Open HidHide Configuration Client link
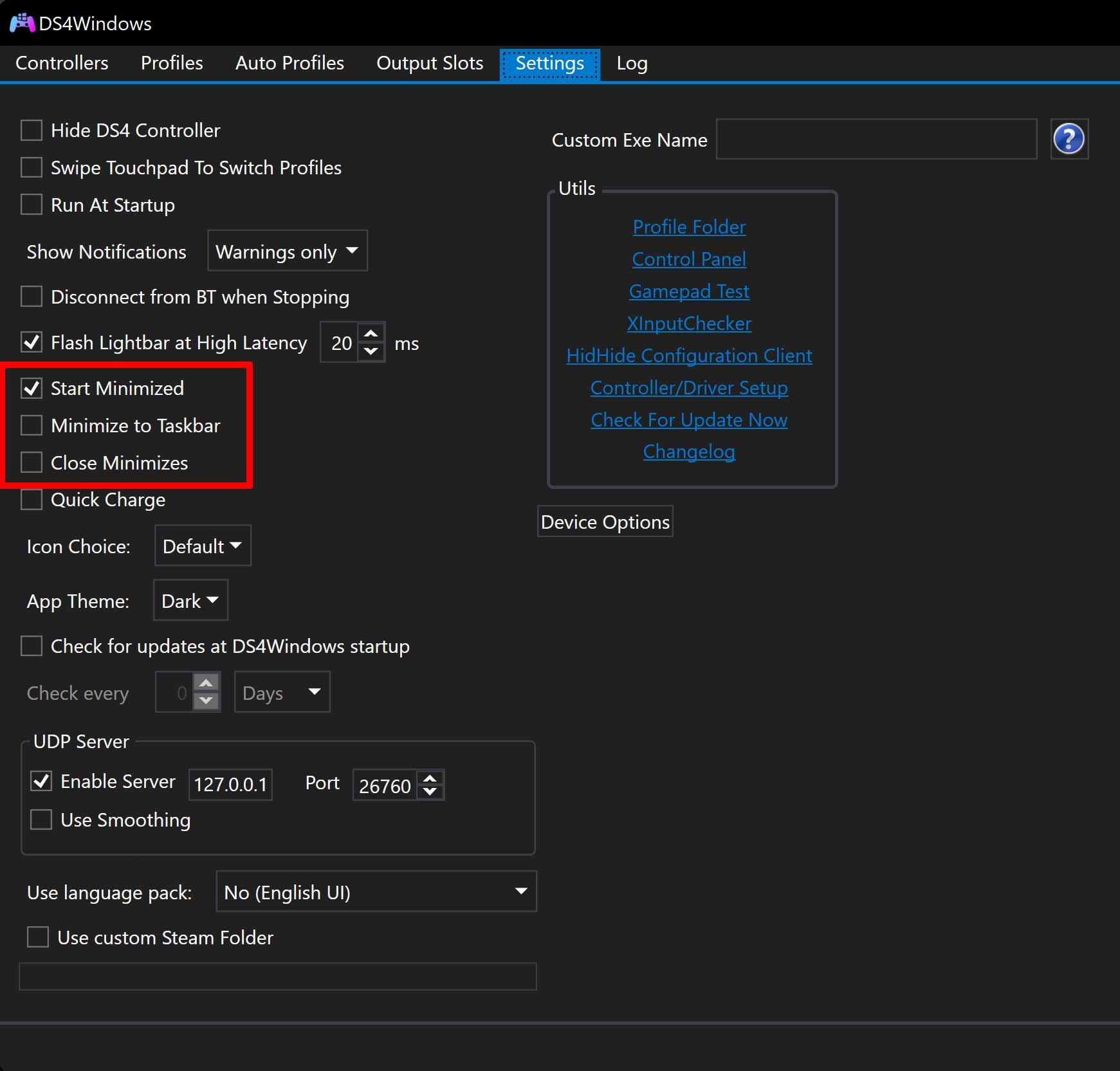Image resolution: width=1120 pixels, height=1071 pixels. [689, 355]
